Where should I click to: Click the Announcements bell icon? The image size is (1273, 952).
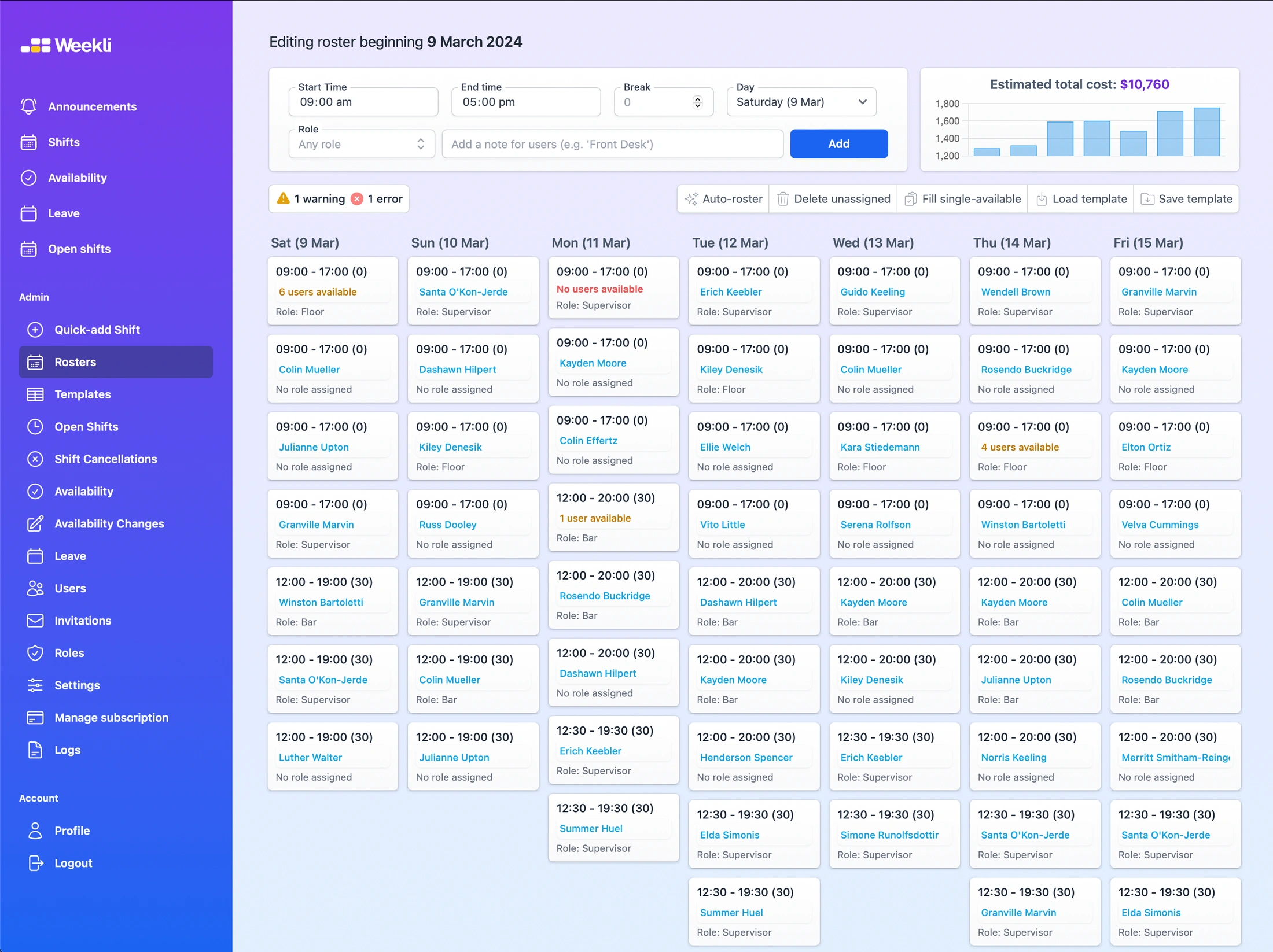click(x=28, y=106)
